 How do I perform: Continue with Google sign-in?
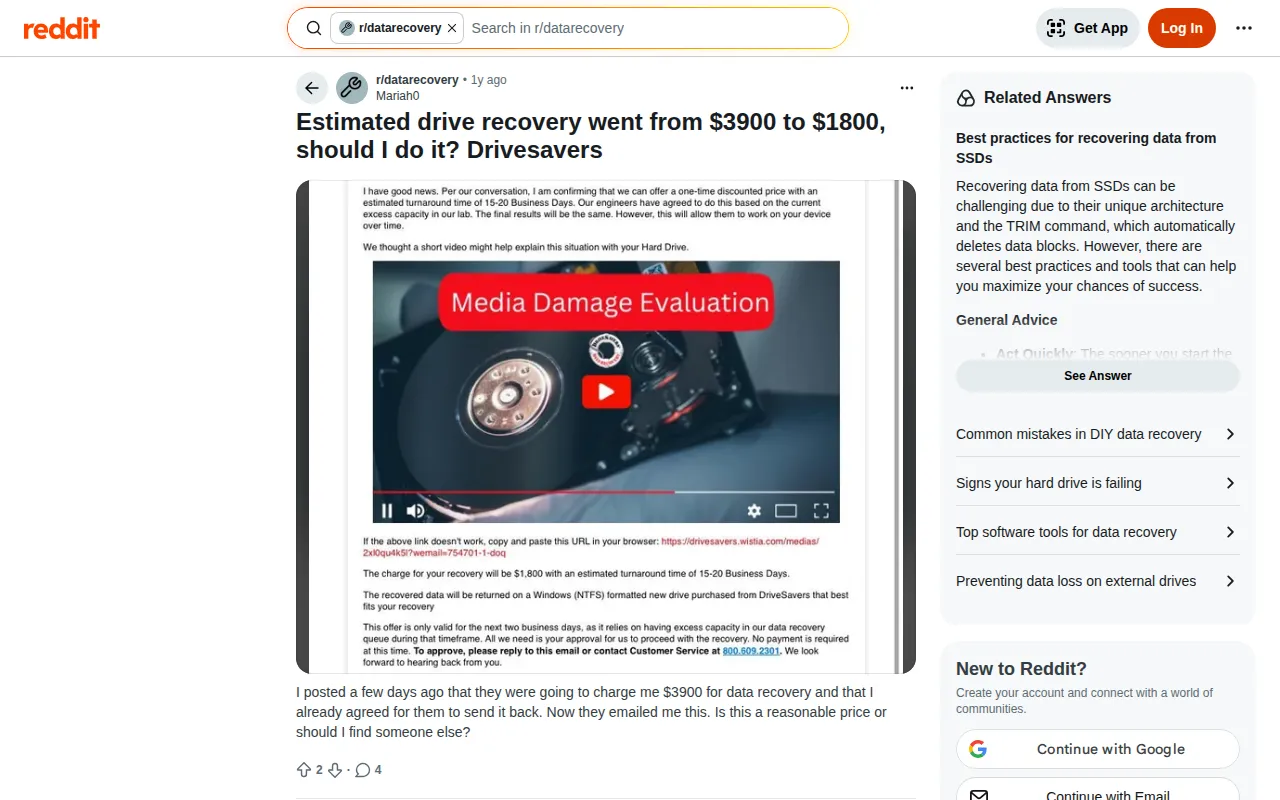point(1098,749)
